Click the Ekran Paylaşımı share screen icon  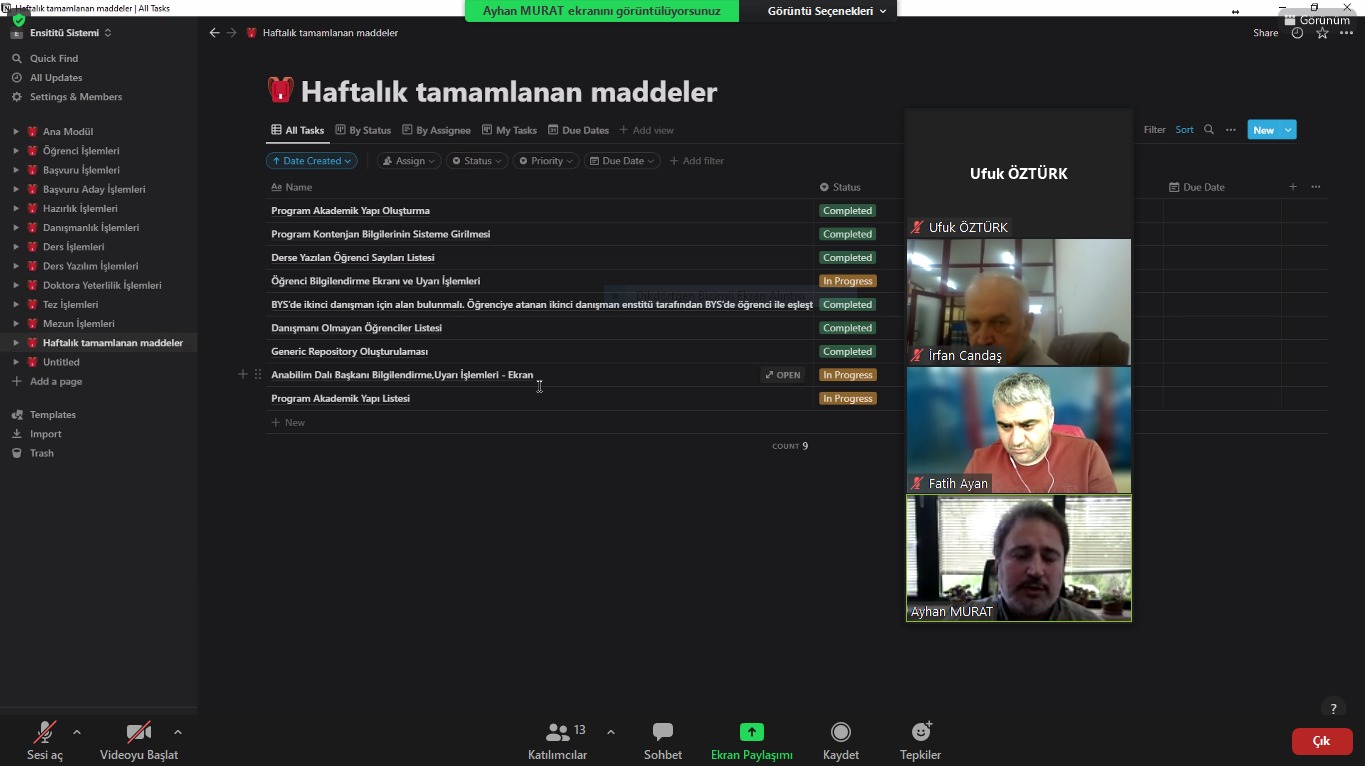click(x=751, y=732)
